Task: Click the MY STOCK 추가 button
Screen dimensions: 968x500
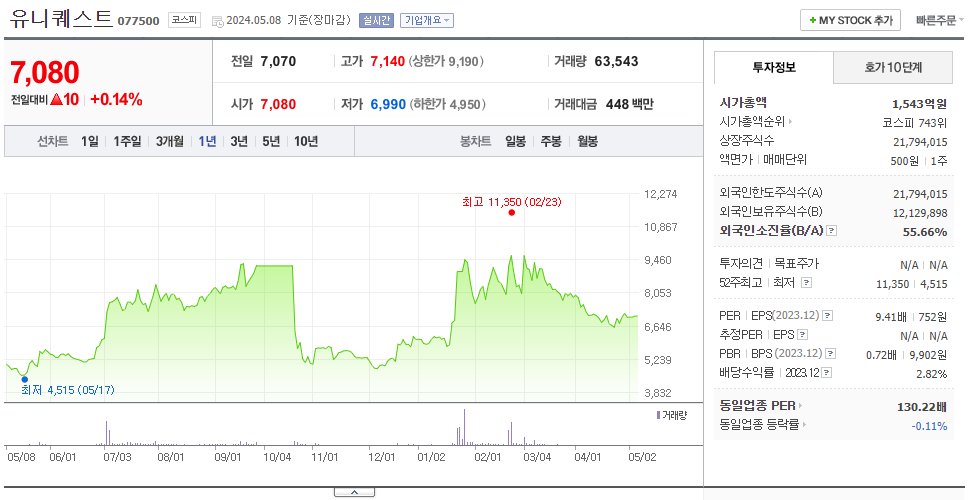Action: click(x=851, y=20)
